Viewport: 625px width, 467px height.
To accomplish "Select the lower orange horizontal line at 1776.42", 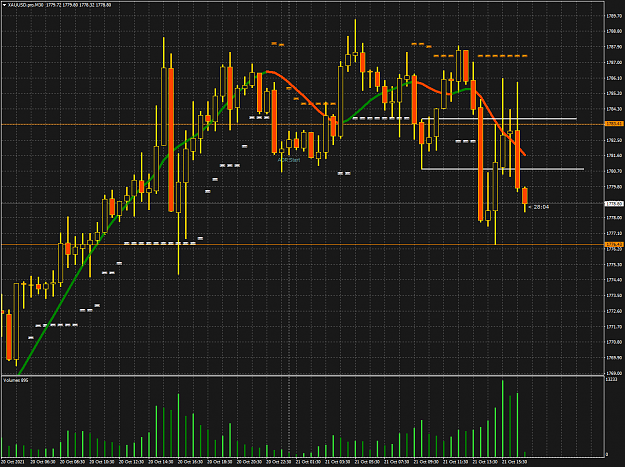I will coord(303,245).
